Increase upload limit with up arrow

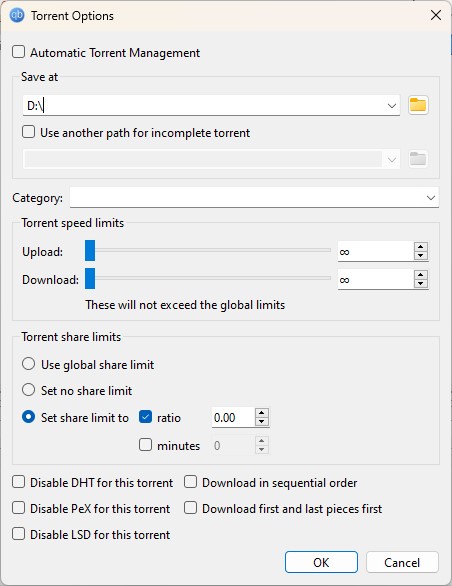coord(421,247)
